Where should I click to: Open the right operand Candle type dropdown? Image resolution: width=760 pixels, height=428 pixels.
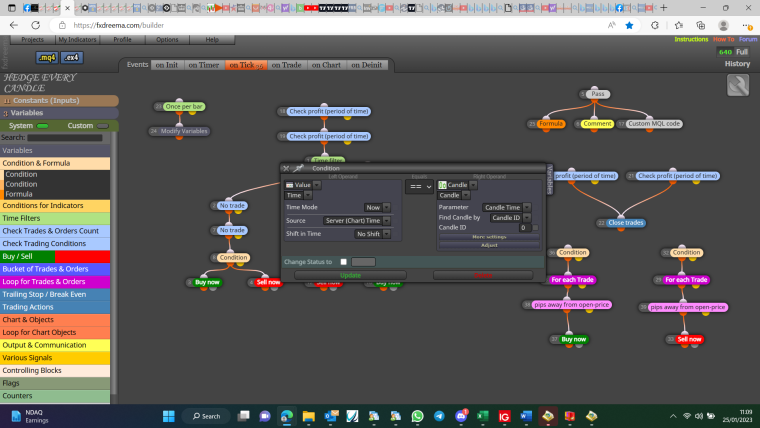click(x=473, y=185)
